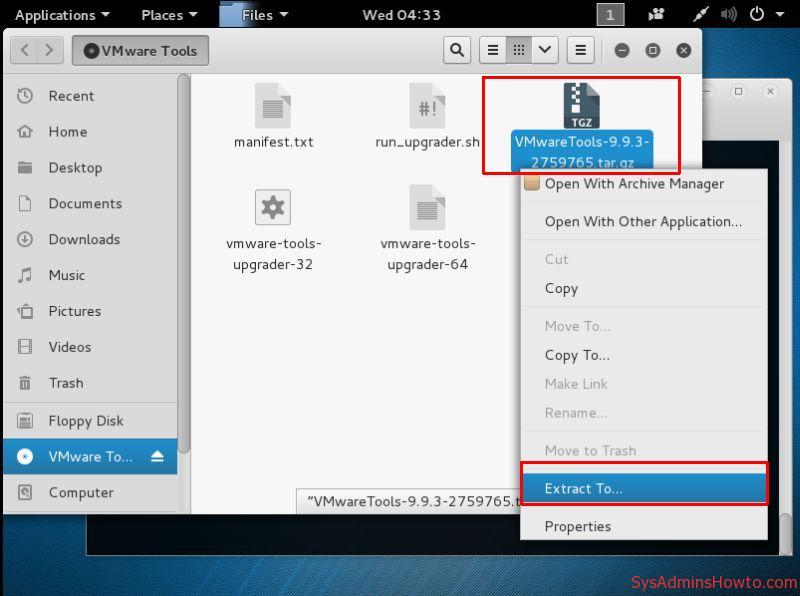Click the power icon in top bar
The height and width of the screenshot is (596, 800).
click(x=757, y=14)
